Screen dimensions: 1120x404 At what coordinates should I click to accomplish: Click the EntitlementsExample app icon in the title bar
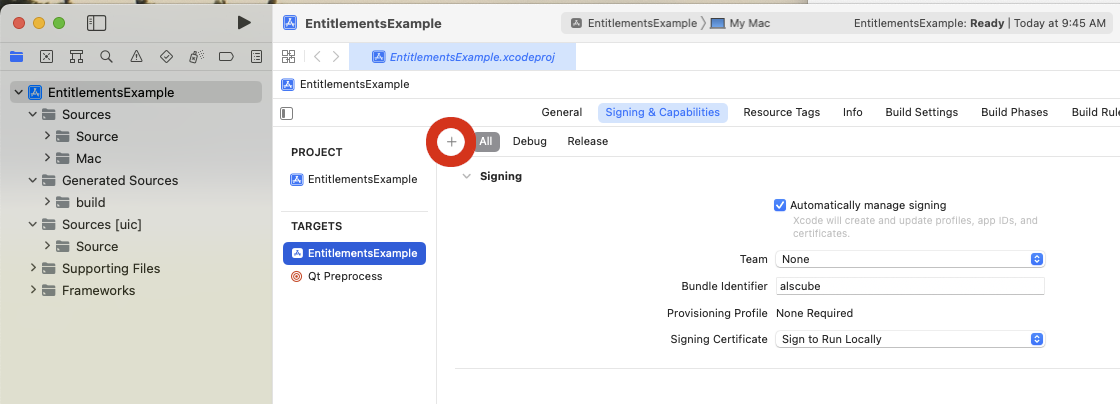pyautogui.click(x=289, y=23)
